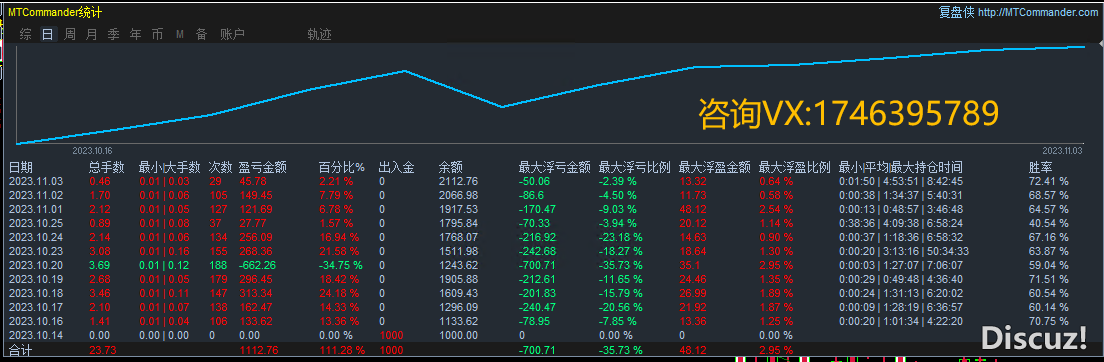
Task: Click the 出入金 column header
Action: [x=396, y=168]
